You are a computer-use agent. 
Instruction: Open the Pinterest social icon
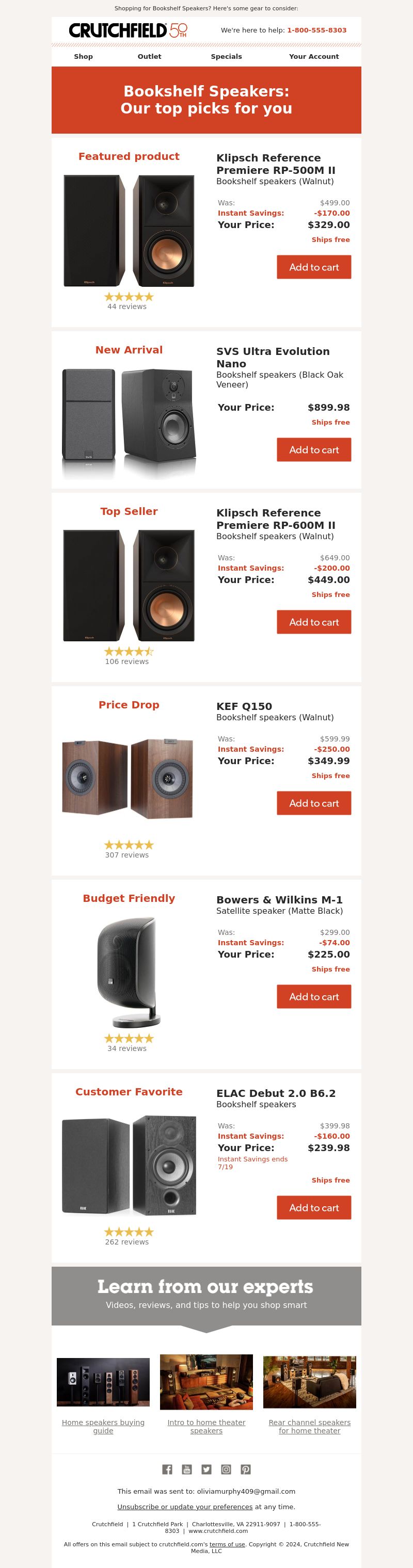246,1469
